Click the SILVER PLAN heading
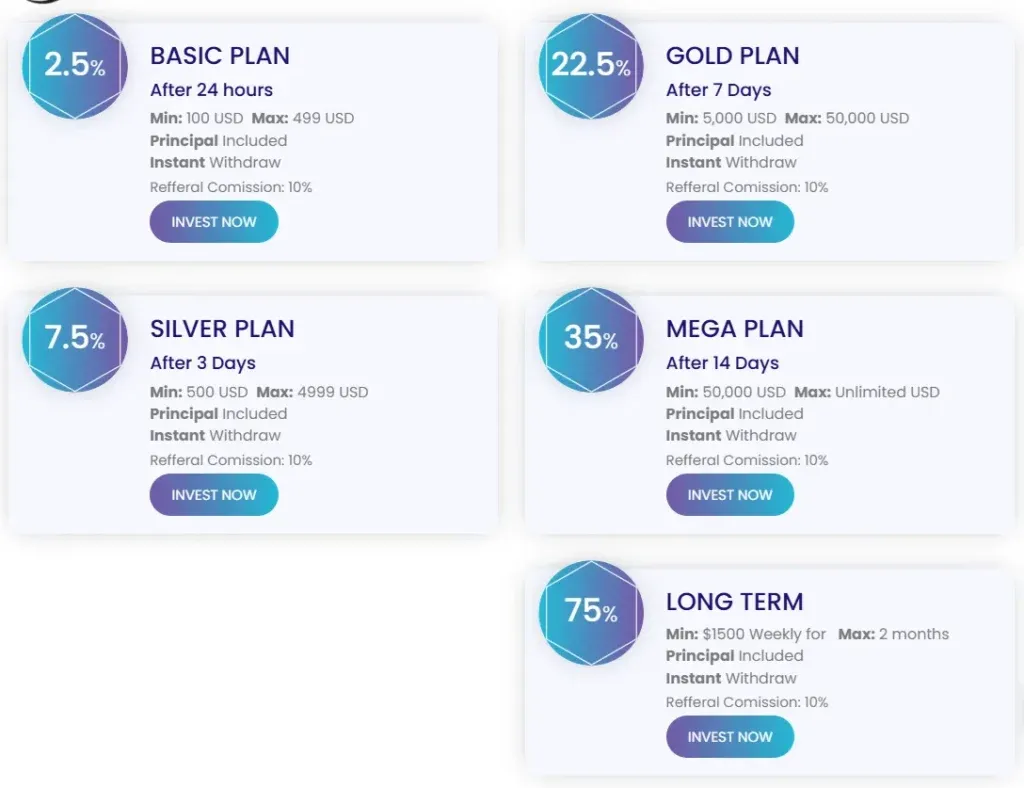The width and height of the screenshot is (1024, 788). 222,329
